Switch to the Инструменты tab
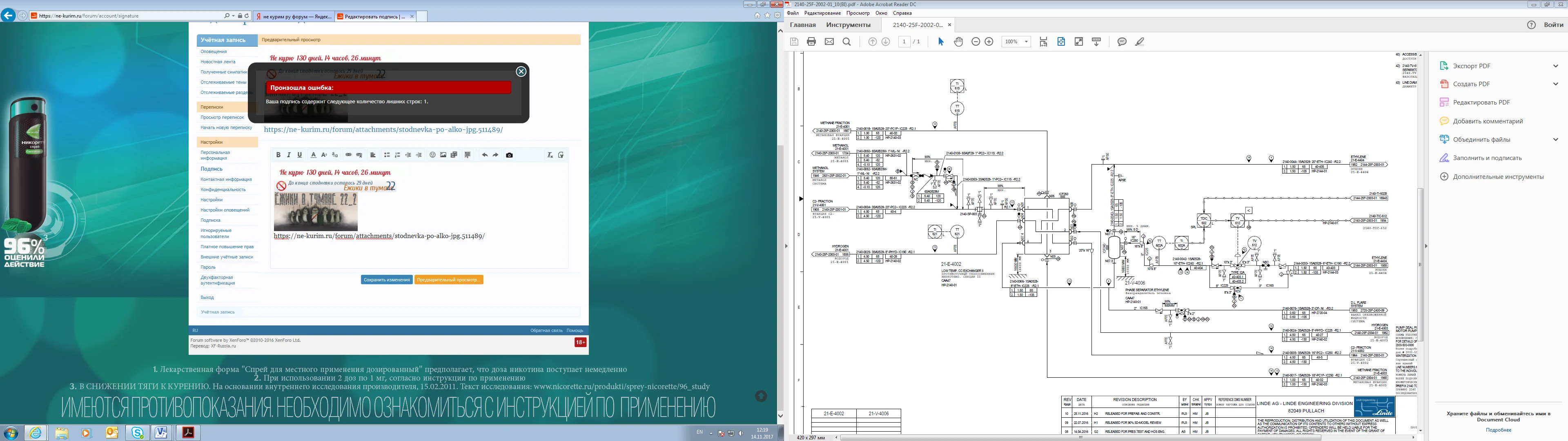This screenshot has height=441, width=1568. [848, 25]
